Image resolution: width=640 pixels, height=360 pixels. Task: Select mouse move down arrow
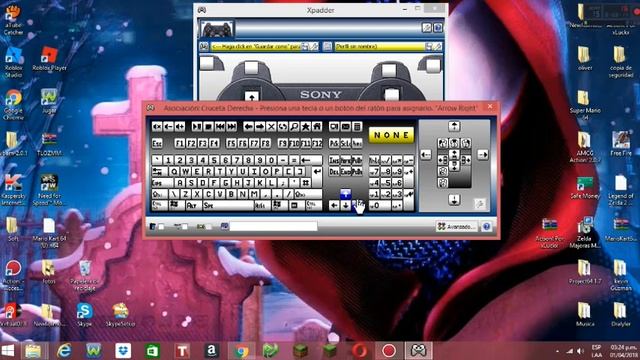pos(454,200)
